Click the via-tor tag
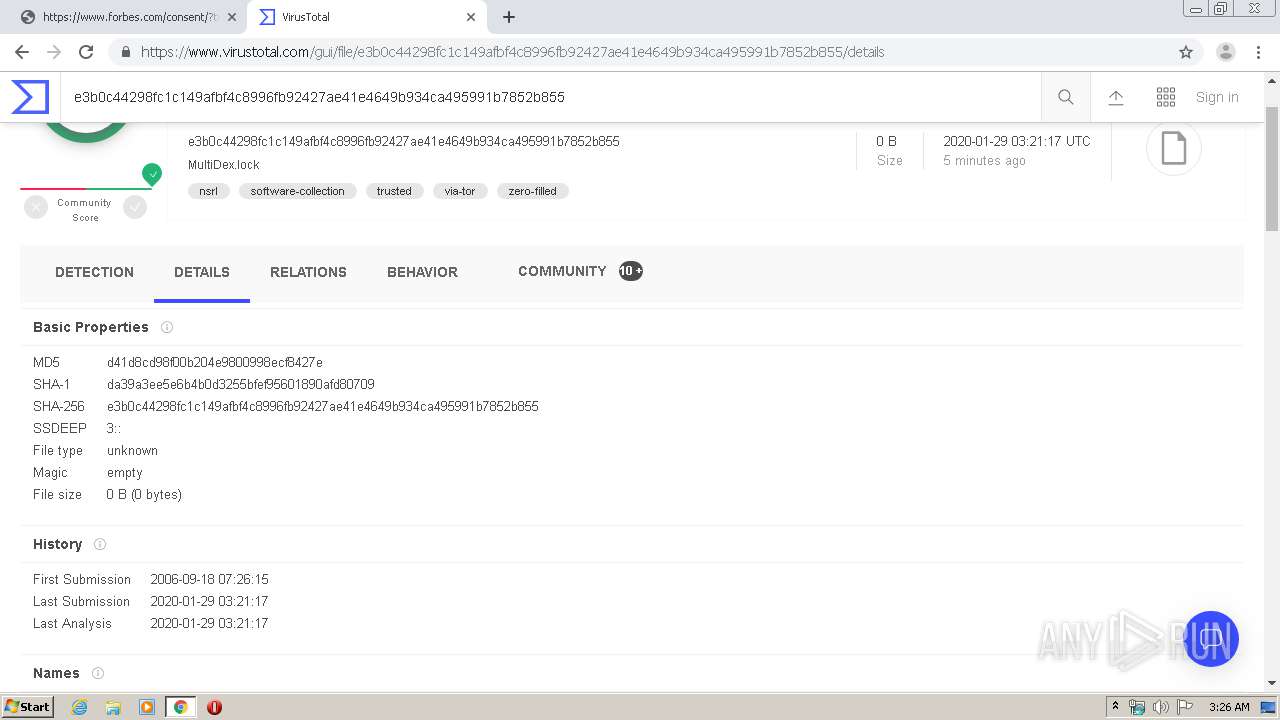The image size is (1280, 720). pyautogui.click(x=460, y=191)
